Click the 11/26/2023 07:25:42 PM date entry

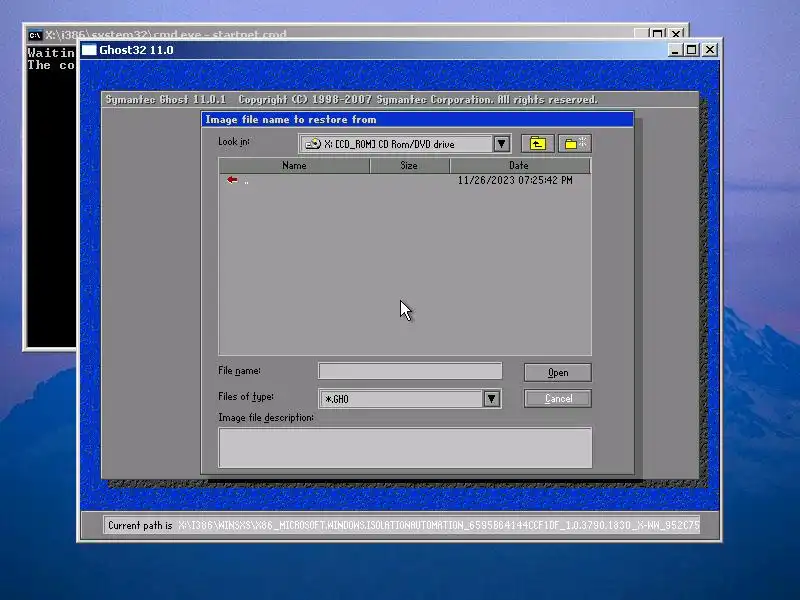pos(515,180)
